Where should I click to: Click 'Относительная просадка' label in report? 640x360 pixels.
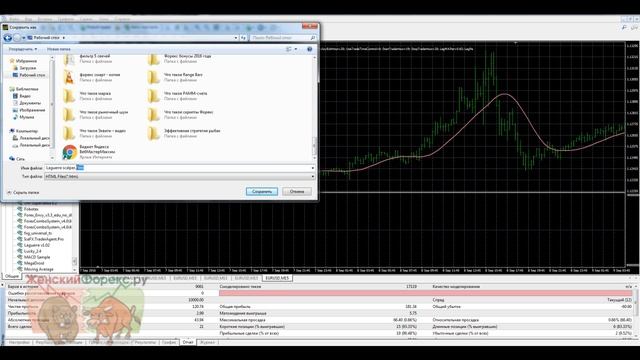click(x=456, y=320)
